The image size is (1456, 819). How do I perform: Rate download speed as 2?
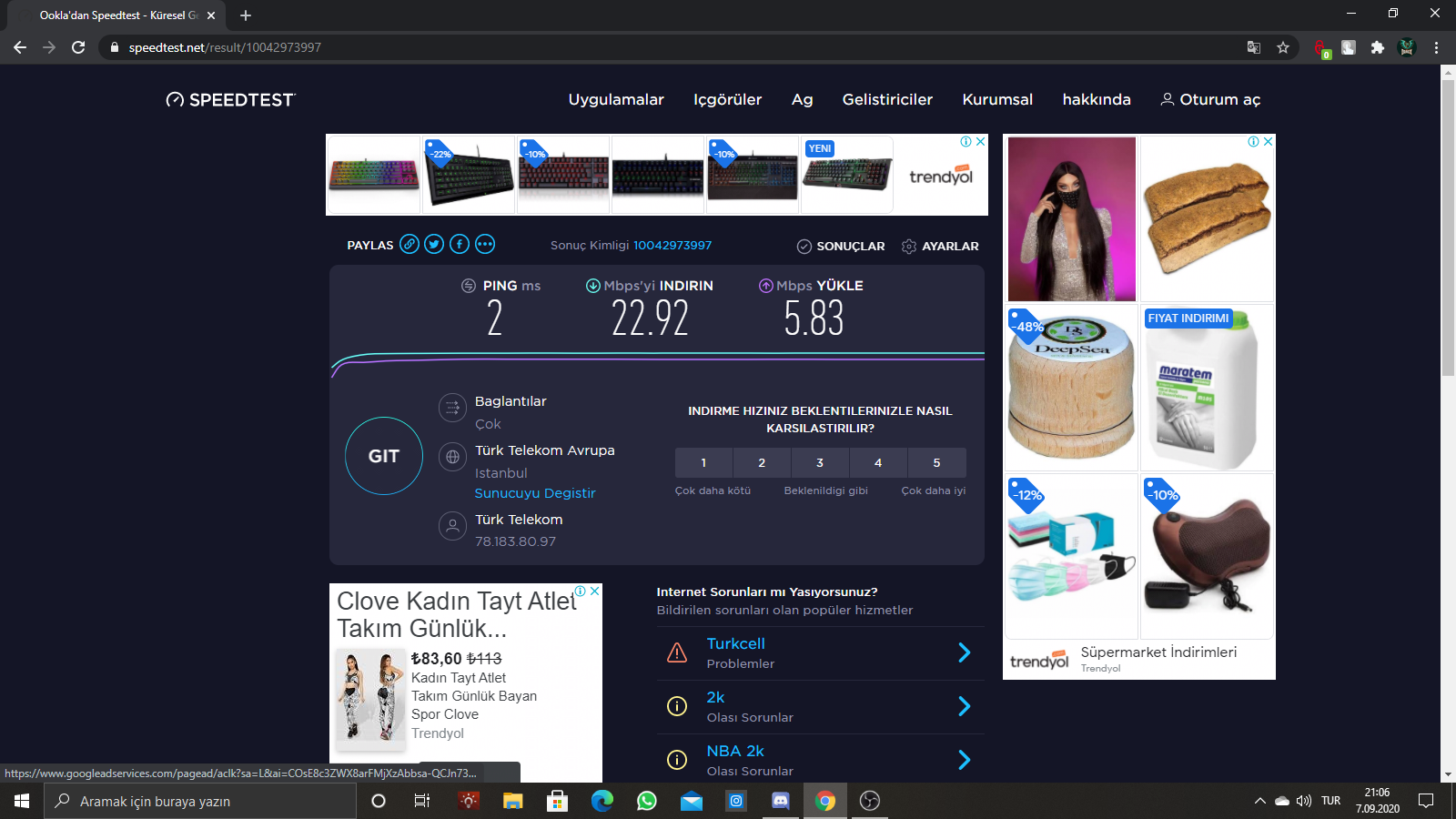pyautogui.click(x=762, y=462)
